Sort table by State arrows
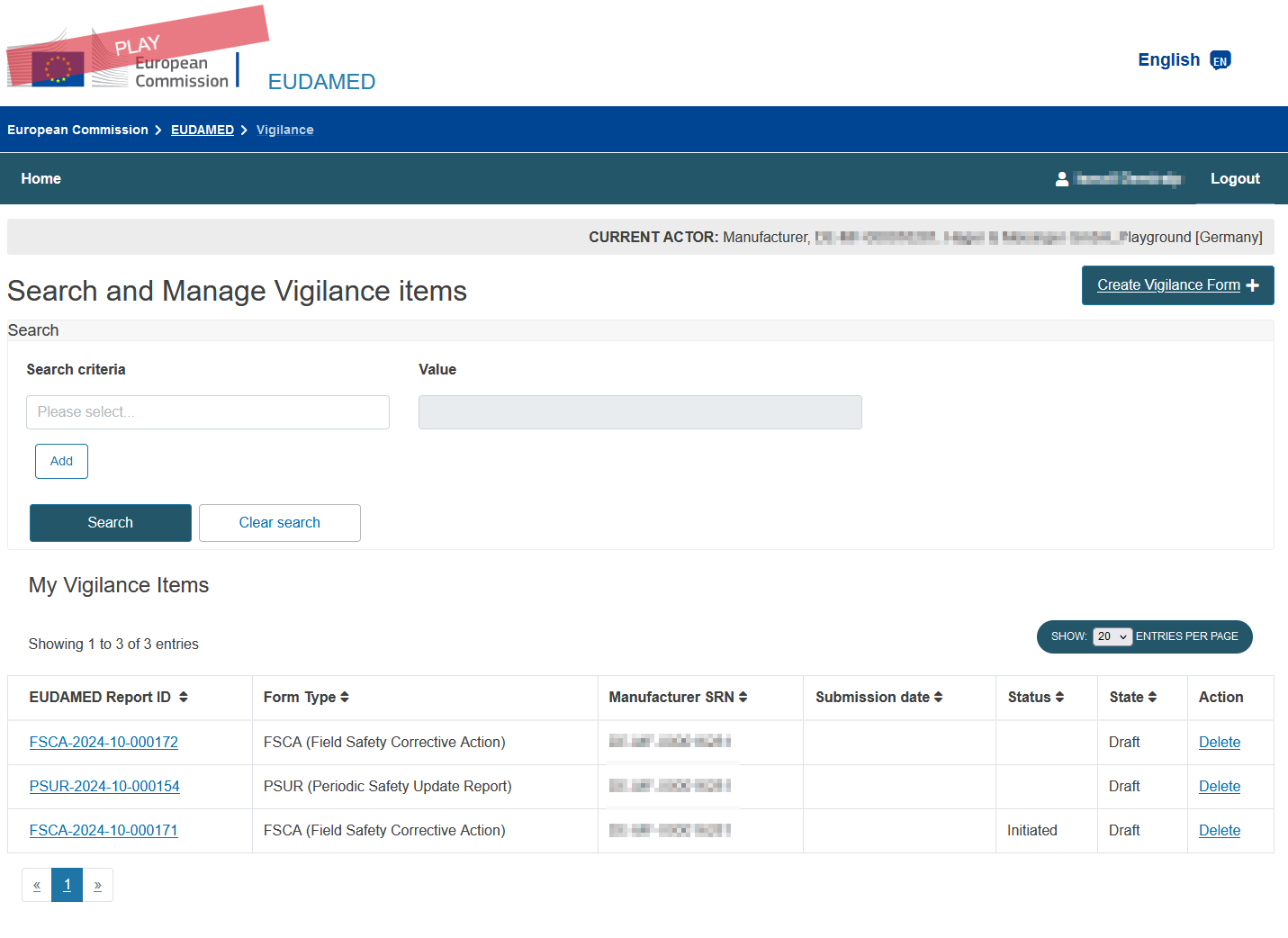Viewport: 1288px width, 938px height. coord(1152,697)
